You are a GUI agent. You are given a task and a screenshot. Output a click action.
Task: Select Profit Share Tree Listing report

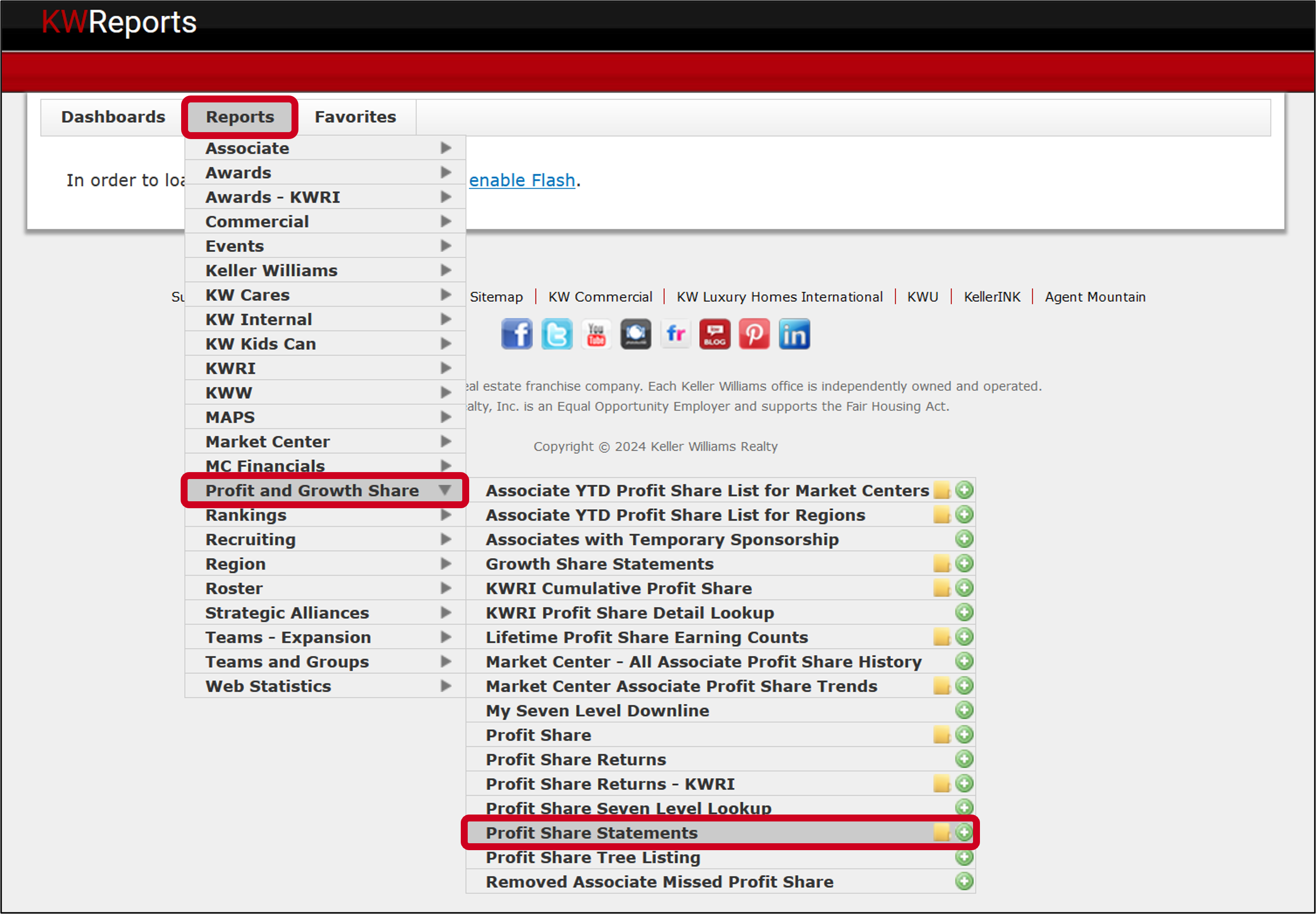[x=593, y=857]
